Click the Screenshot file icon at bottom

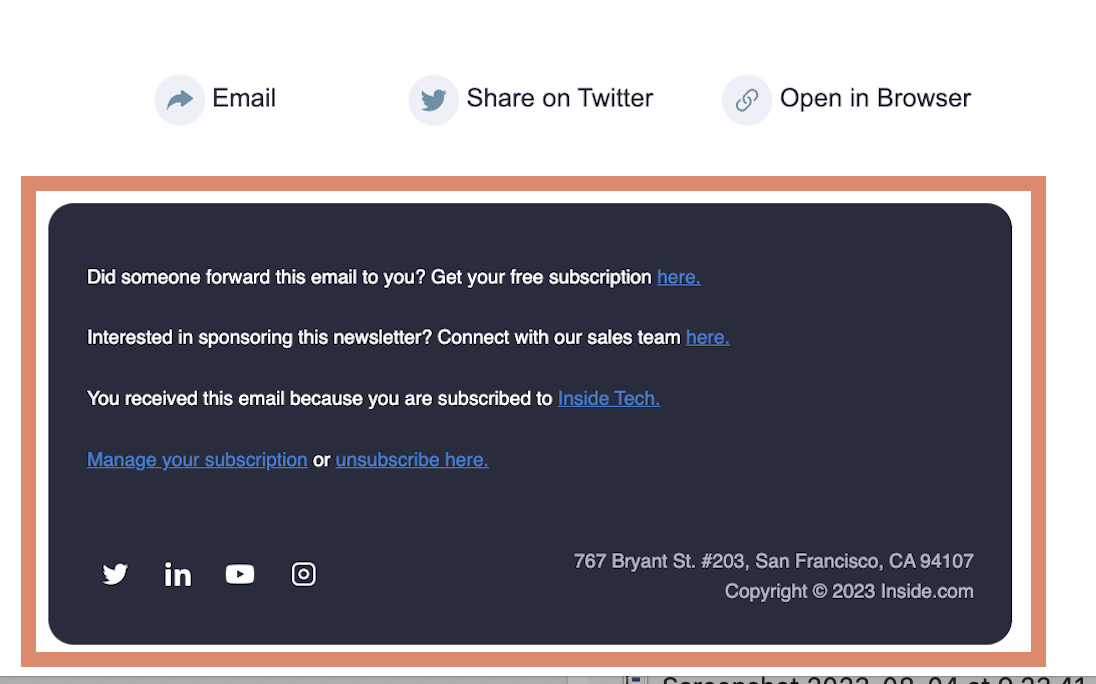(x=636, y=679)
